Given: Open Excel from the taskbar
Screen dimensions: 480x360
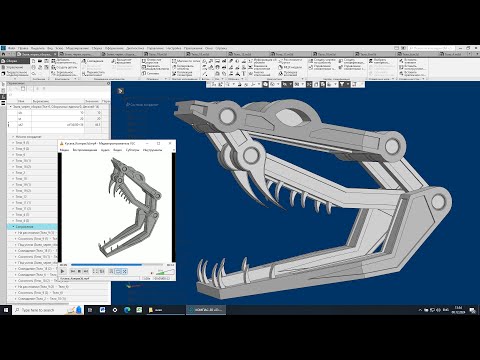Looking at the screenshot, I should [x=139, y=310].
